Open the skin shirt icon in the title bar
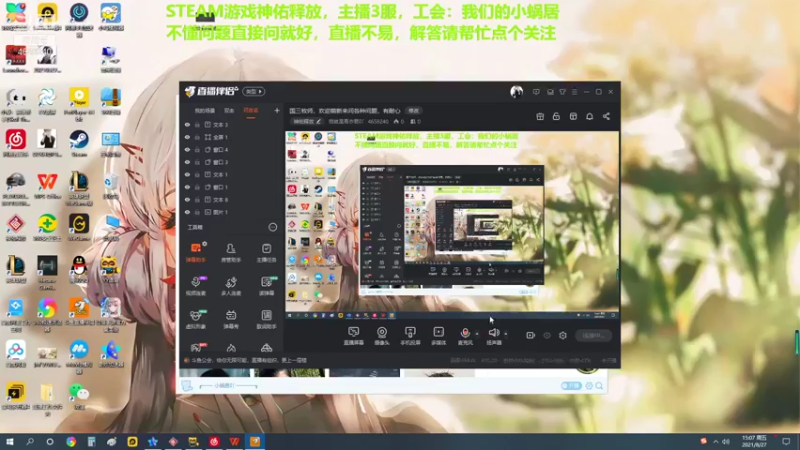The width and height of the screenshot is (800, 450). click(x=562, y=92)
